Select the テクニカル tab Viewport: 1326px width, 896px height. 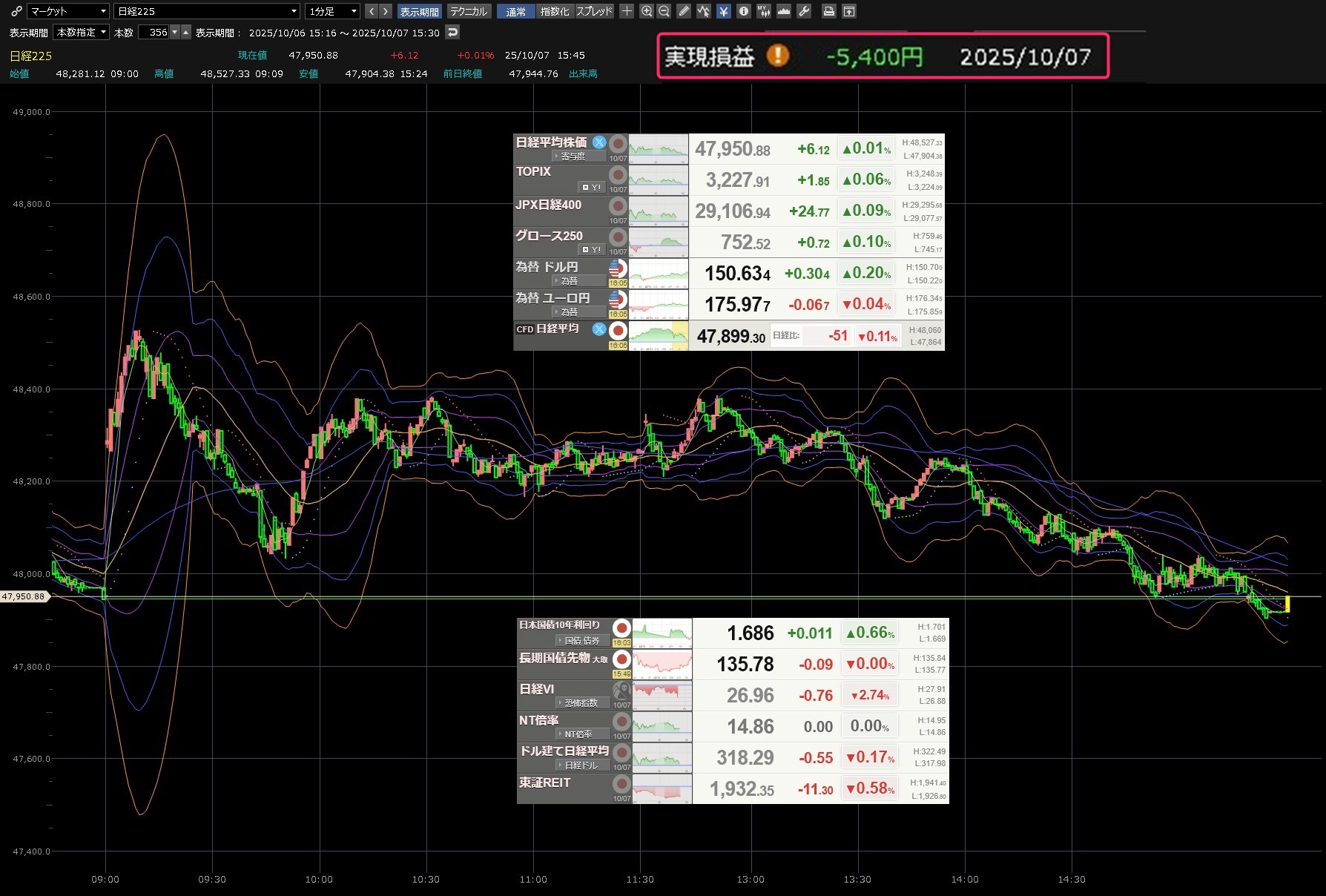469,11
